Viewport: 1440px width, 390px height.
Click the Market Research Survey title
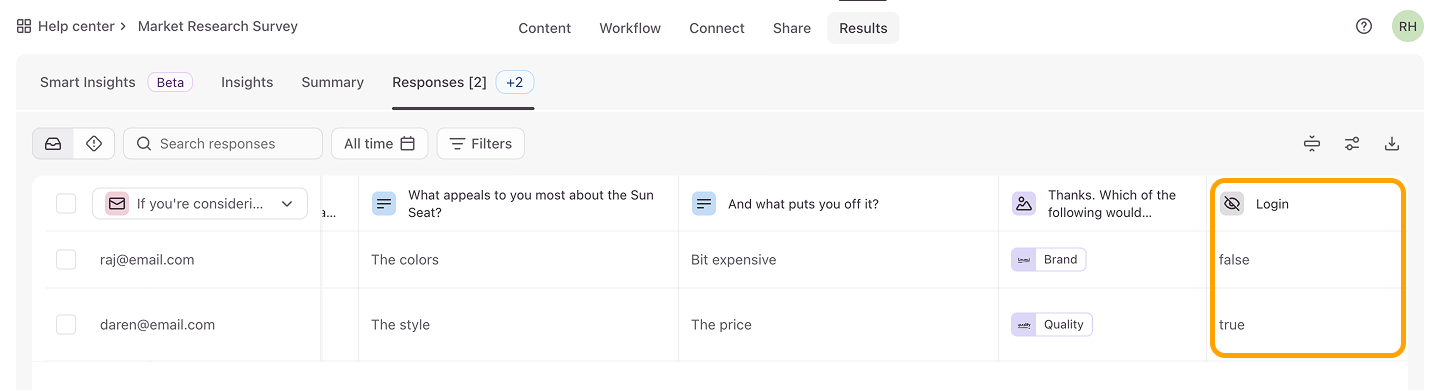tap(218, 27)
